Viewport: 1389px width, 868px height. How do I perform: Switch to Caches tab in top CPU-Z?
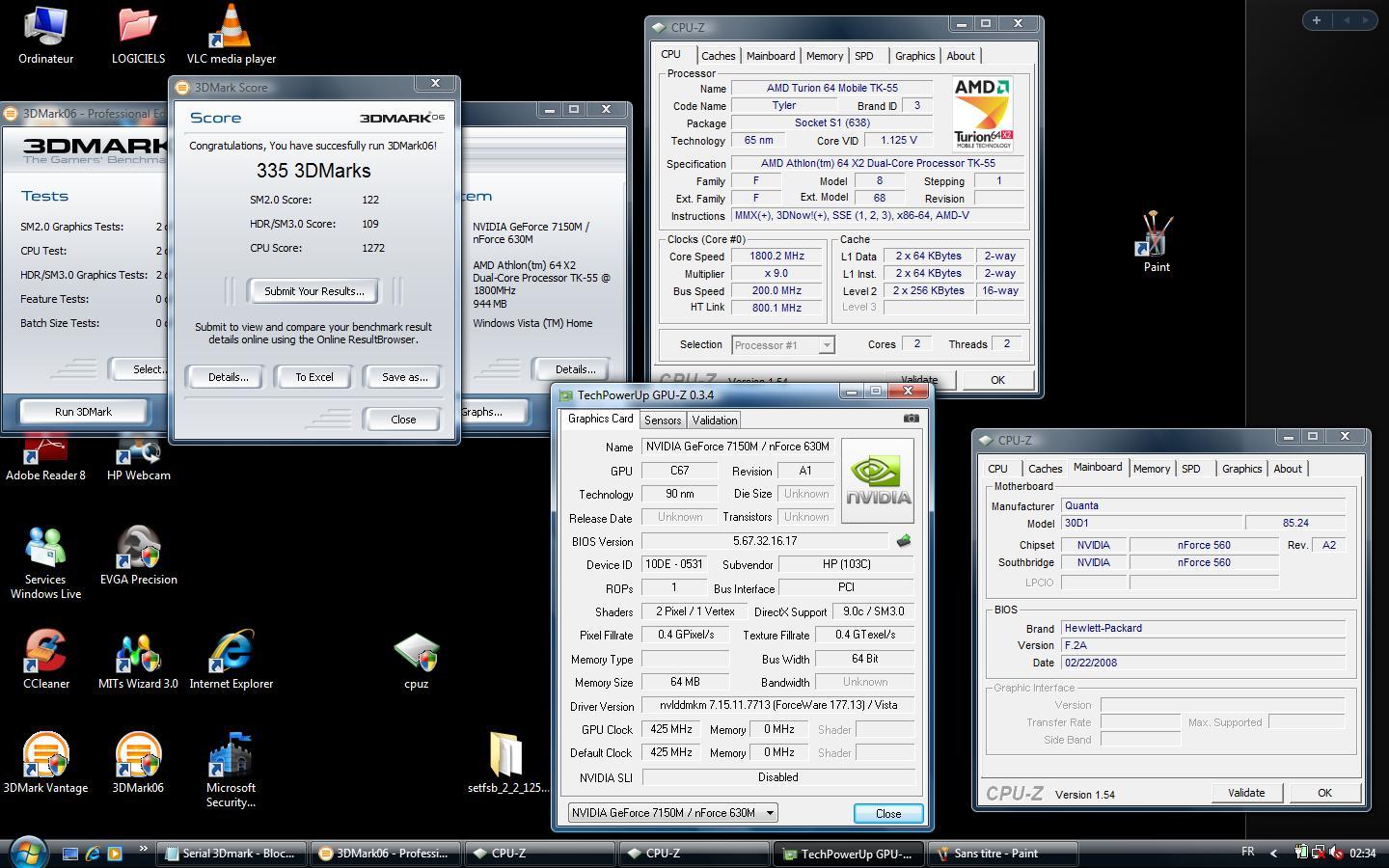718,56
